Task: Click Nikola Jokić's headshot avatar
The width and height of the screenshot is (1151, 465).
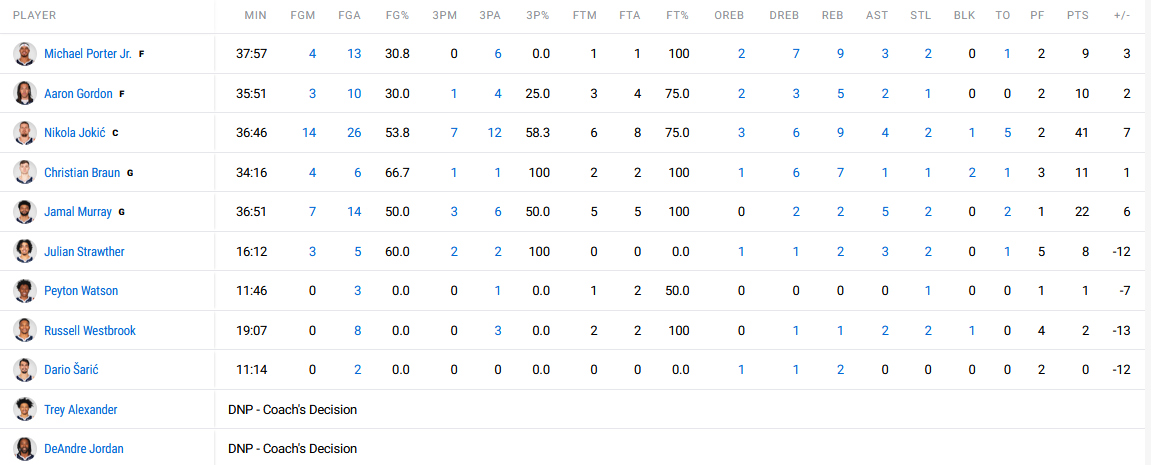Action: coord(25,133)
